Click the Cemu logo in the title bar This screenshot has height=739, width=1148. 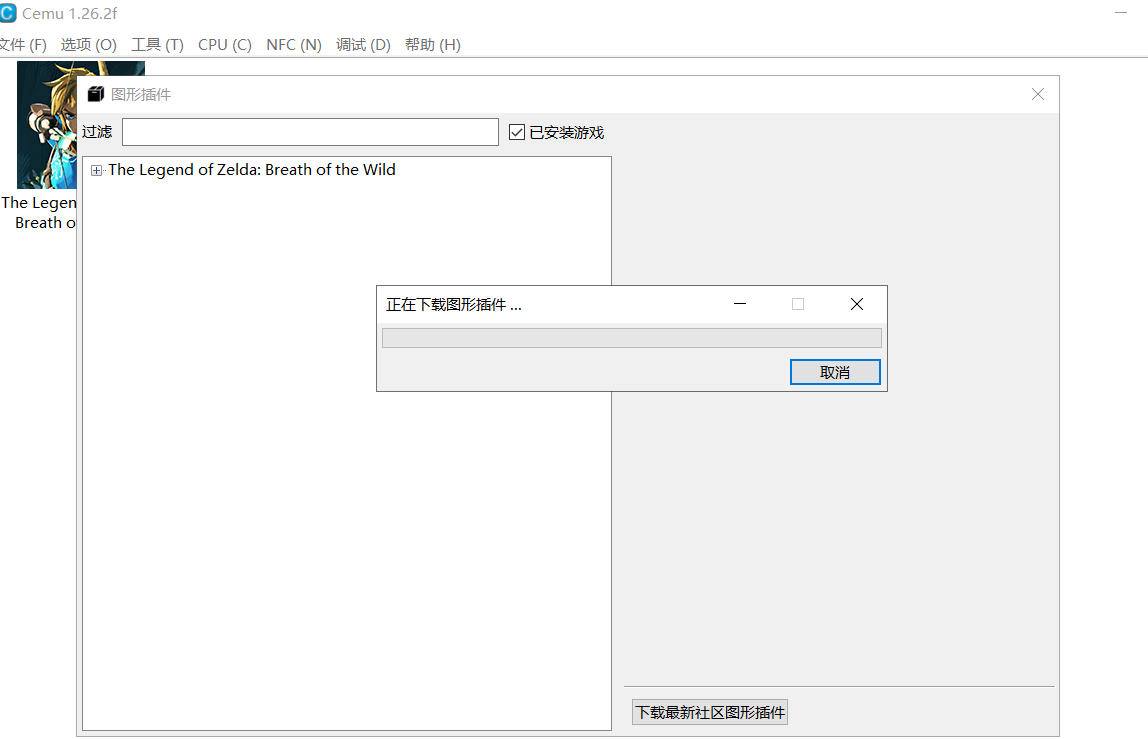point(8,13)
